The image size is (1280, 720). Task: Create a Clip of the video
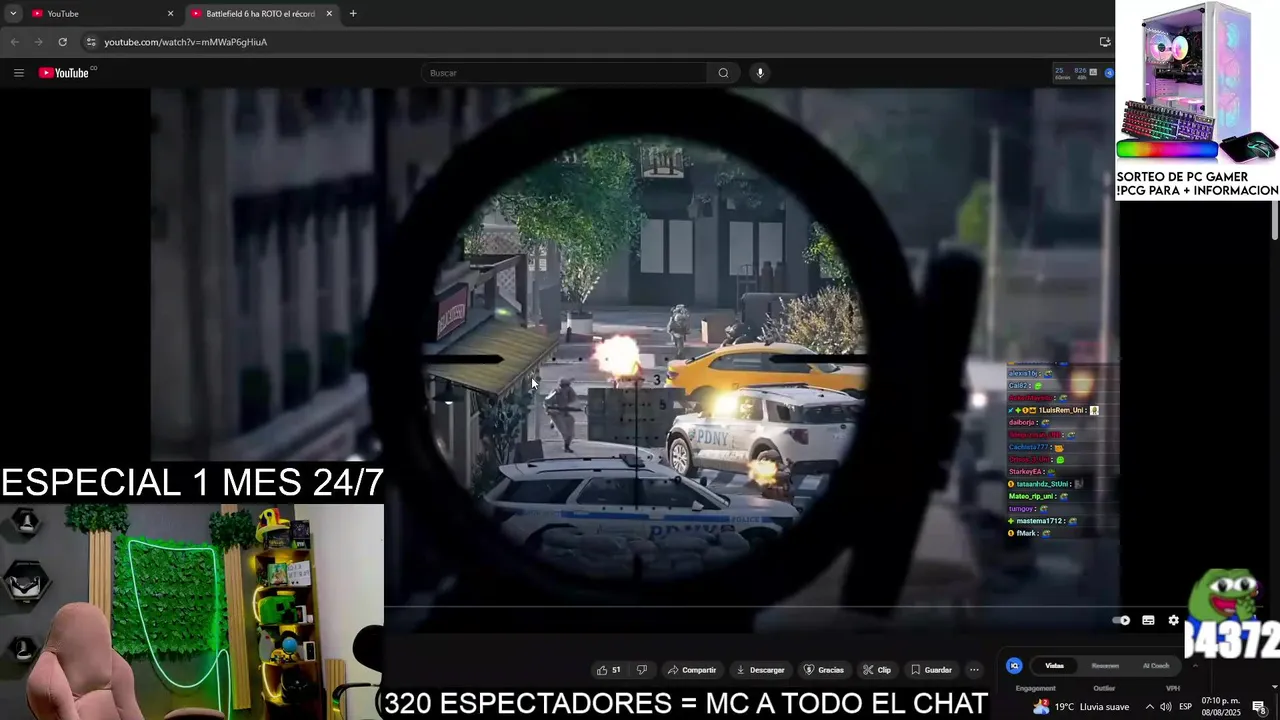pos(877,670)
